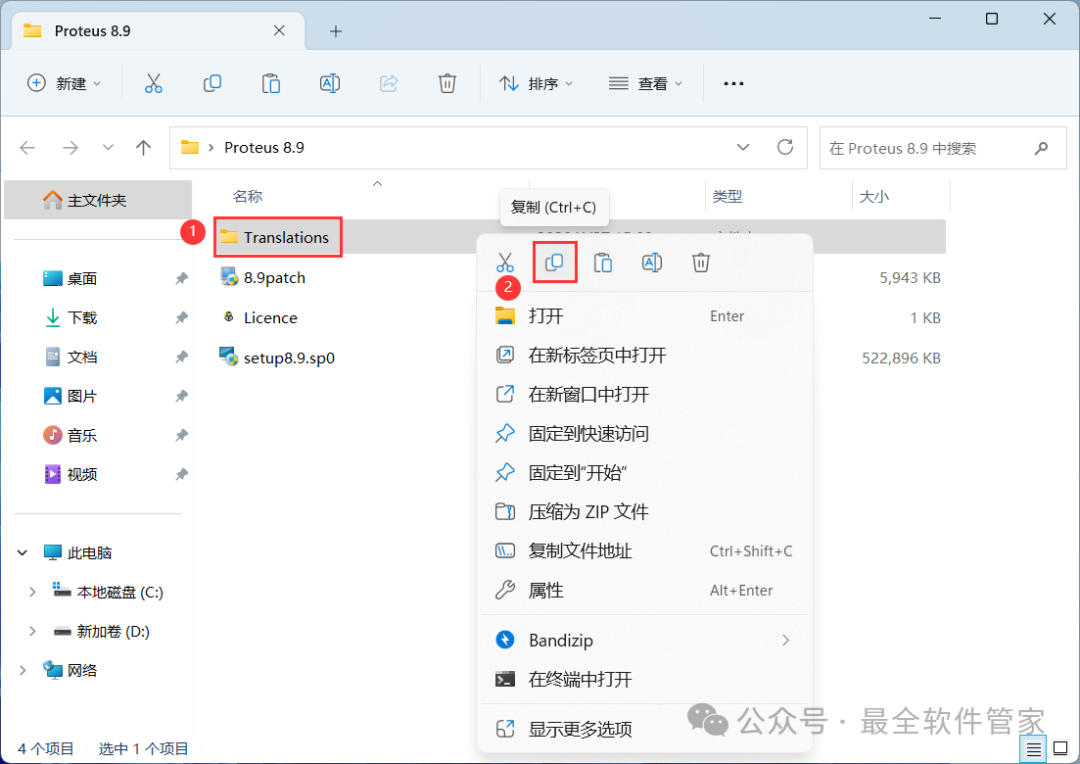Open the three-dots more options menu
This screenshot has width=1080, height=764.
click(734, 83)
